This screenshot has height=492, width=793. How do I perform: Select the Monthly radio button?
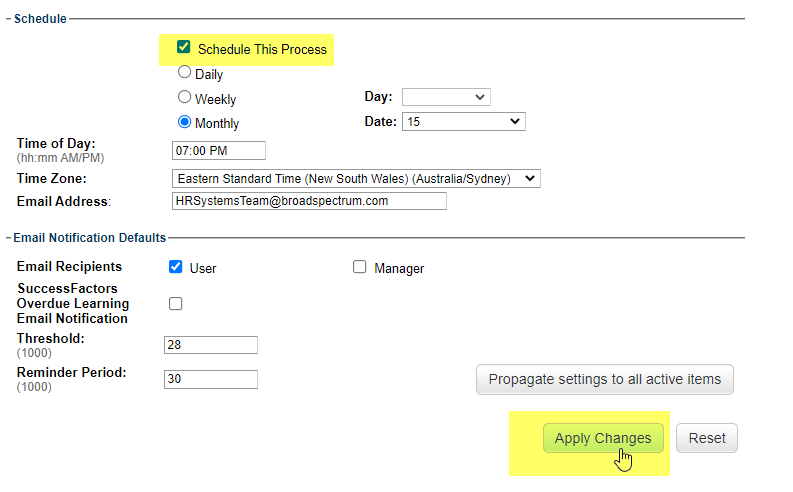(184, 122)
